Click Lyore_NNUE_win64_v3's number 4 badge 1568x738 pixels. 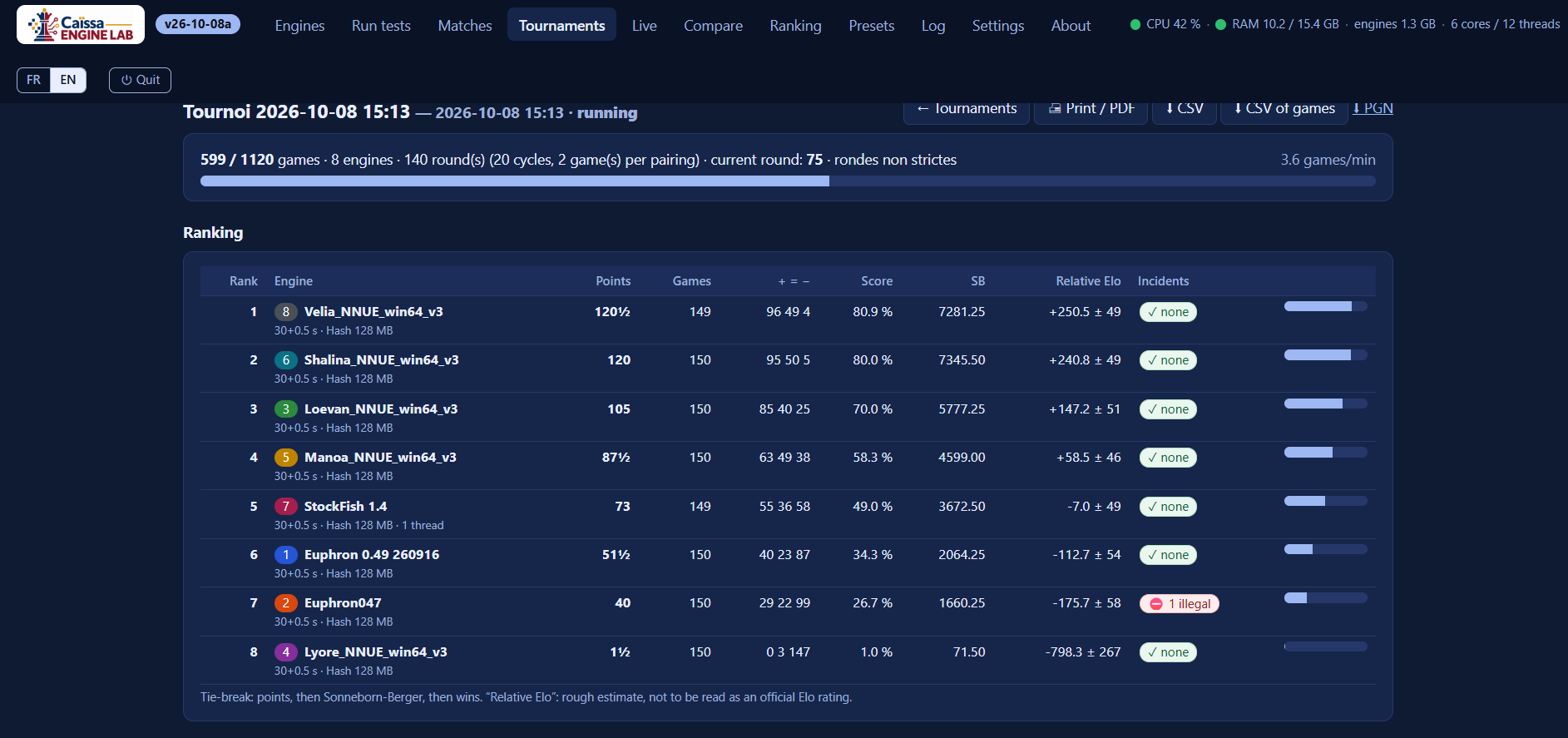[x=285, y=652]
